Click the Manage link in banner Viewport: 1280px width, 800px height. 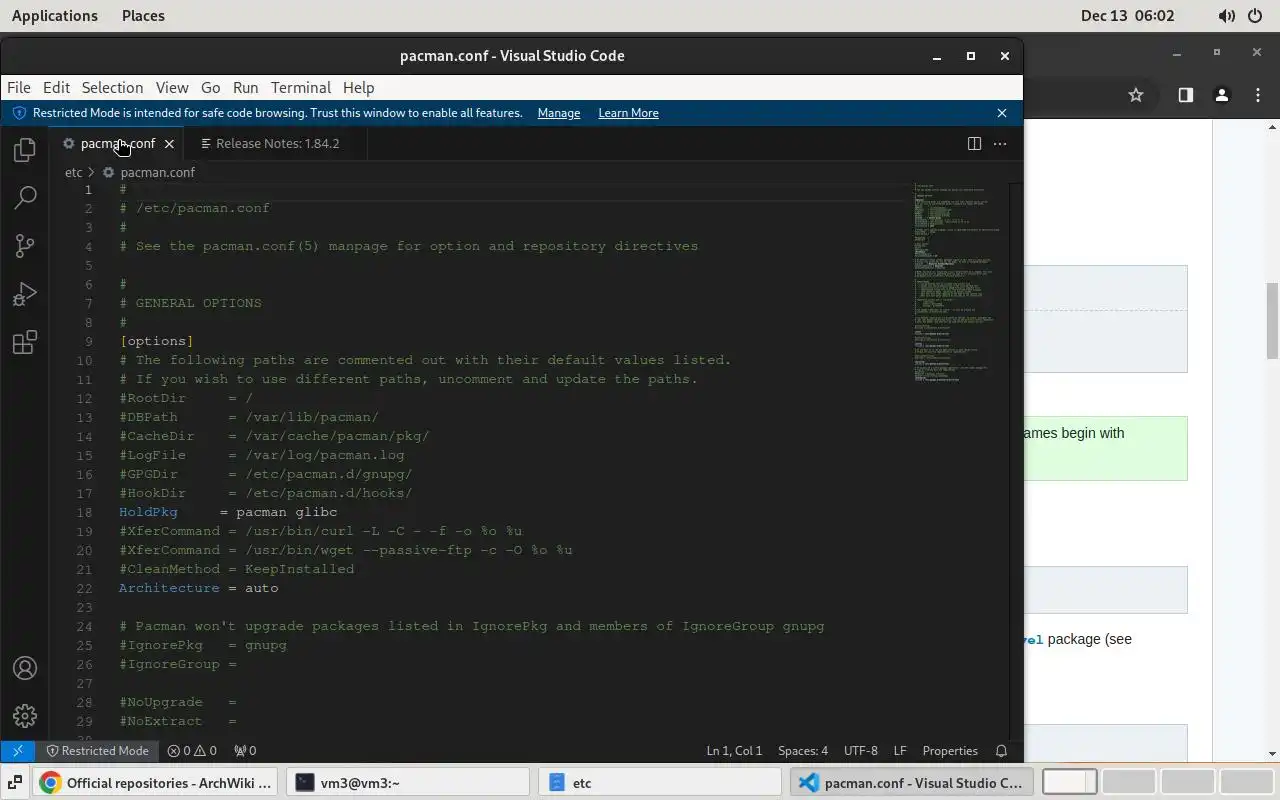click(x=559, y=113)
